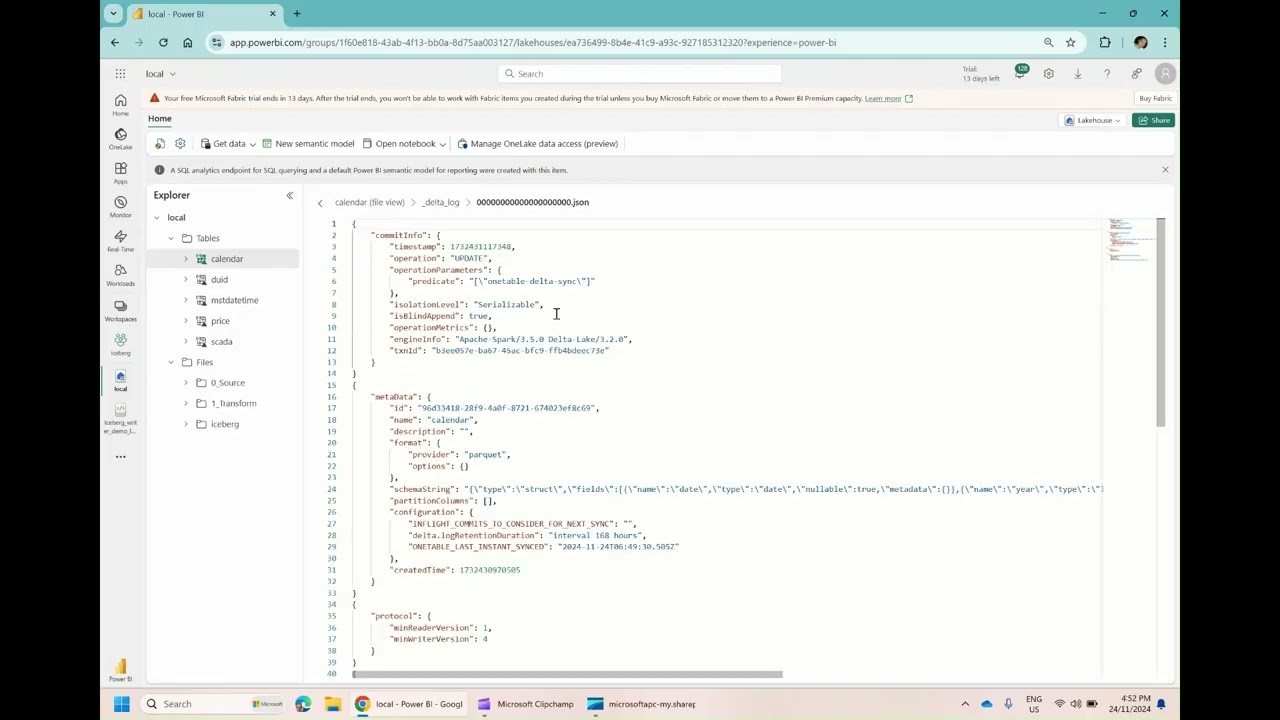Go to _delta_log breadcrumb
The height and width of the screenshot is (720, 1280).
pyautogui.click(x=440, y=203)
